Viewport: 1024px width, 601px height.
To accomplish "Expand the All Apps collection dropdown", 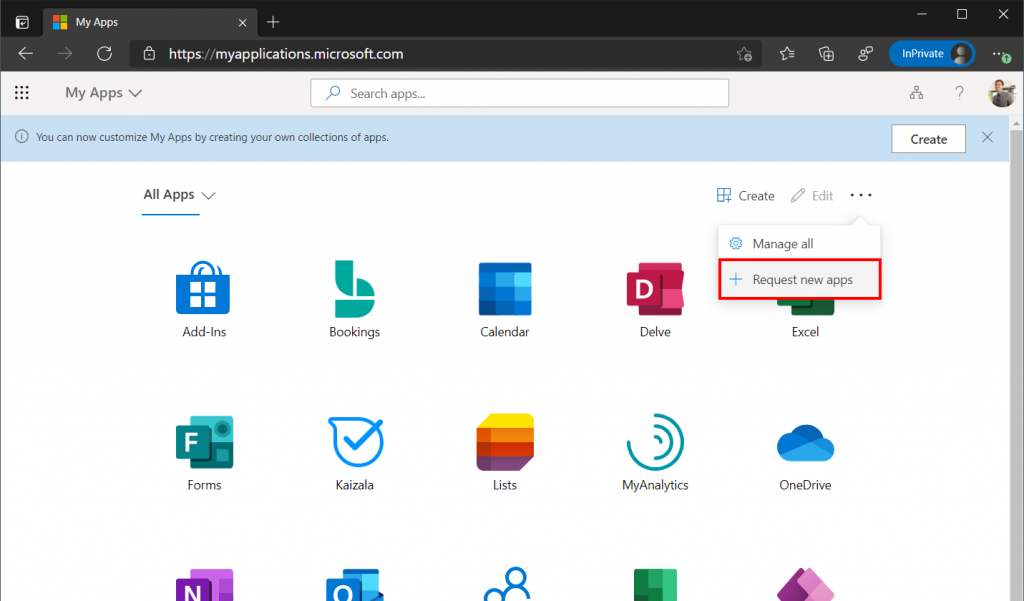I will pyautogui.click(x=179, y=195).
